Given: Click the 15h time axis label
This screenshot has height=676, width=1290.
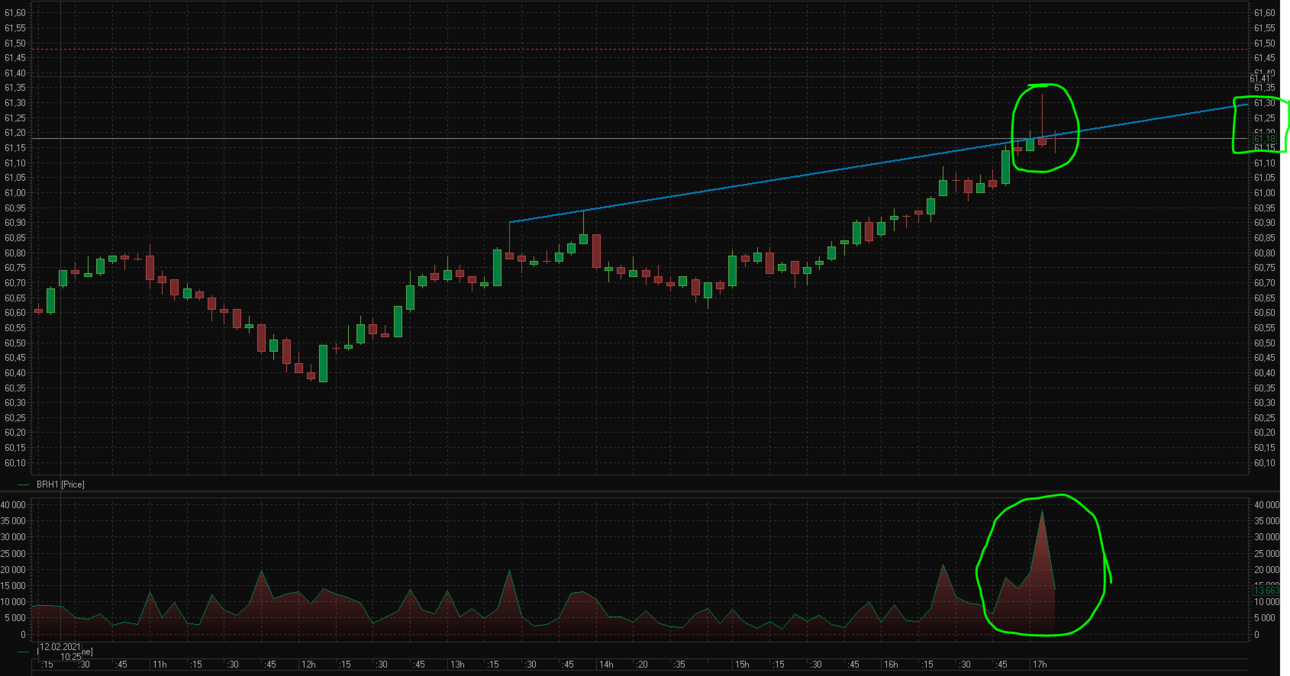Looking at the screenshot, I should click(742, 664).
